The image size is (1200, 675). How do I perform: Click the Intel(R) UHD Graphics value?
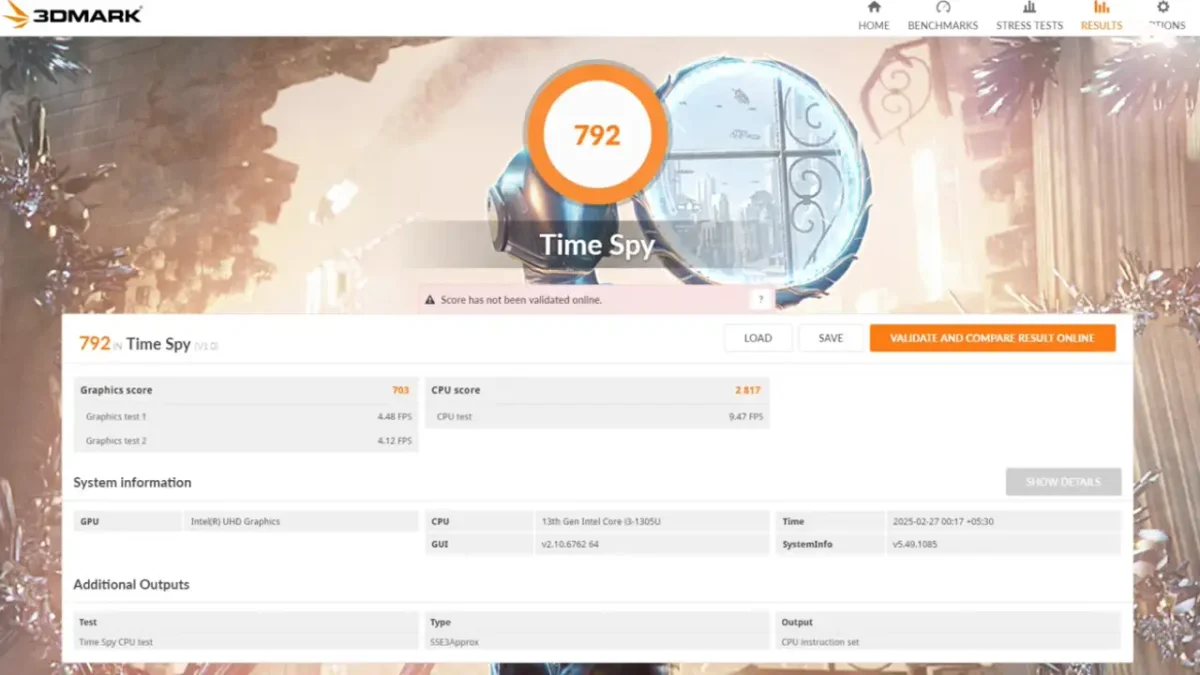click(236, 521)
